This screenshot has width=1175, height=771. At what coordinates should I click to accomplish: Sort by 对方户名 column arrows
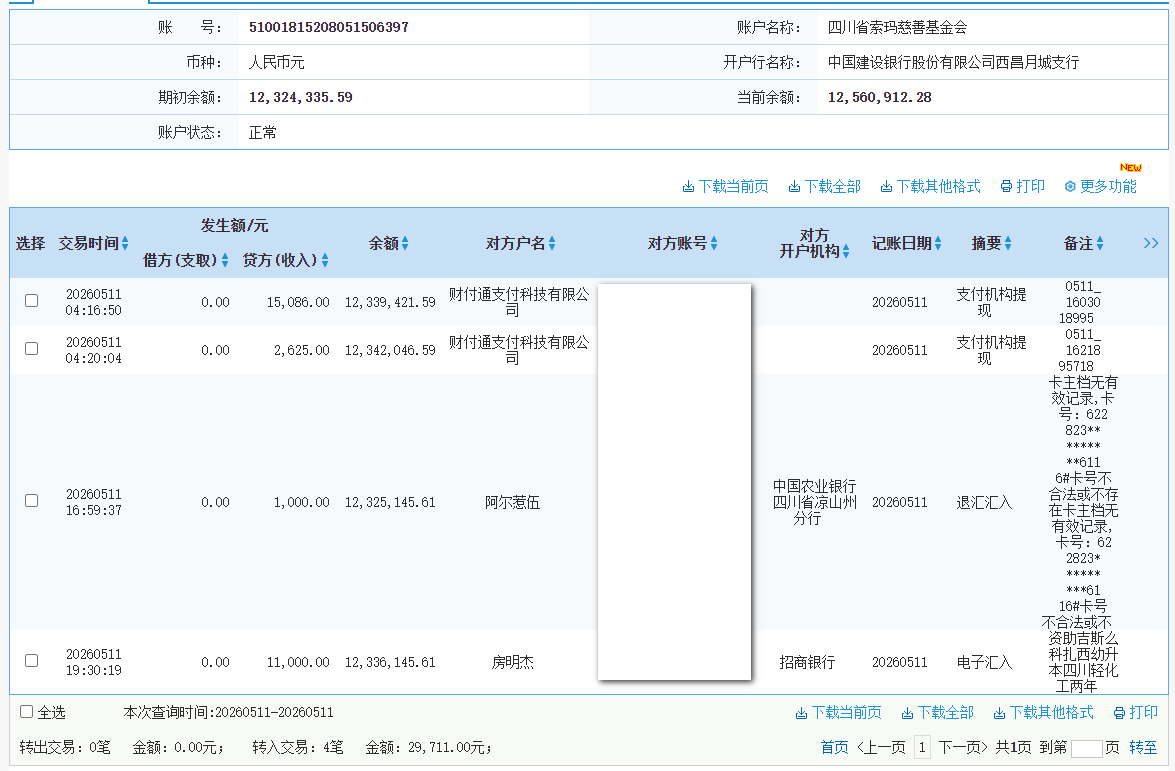click(552, 244)
